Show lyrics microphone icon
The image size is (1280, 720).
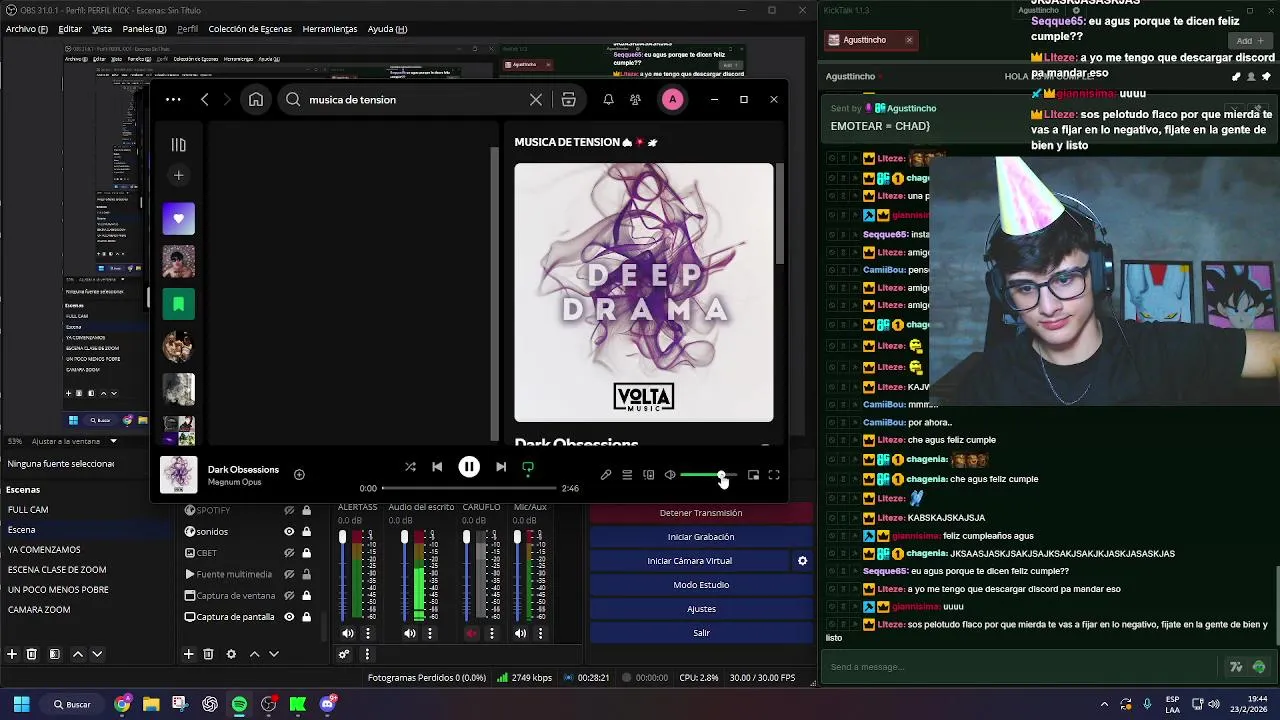coord(606,475)
